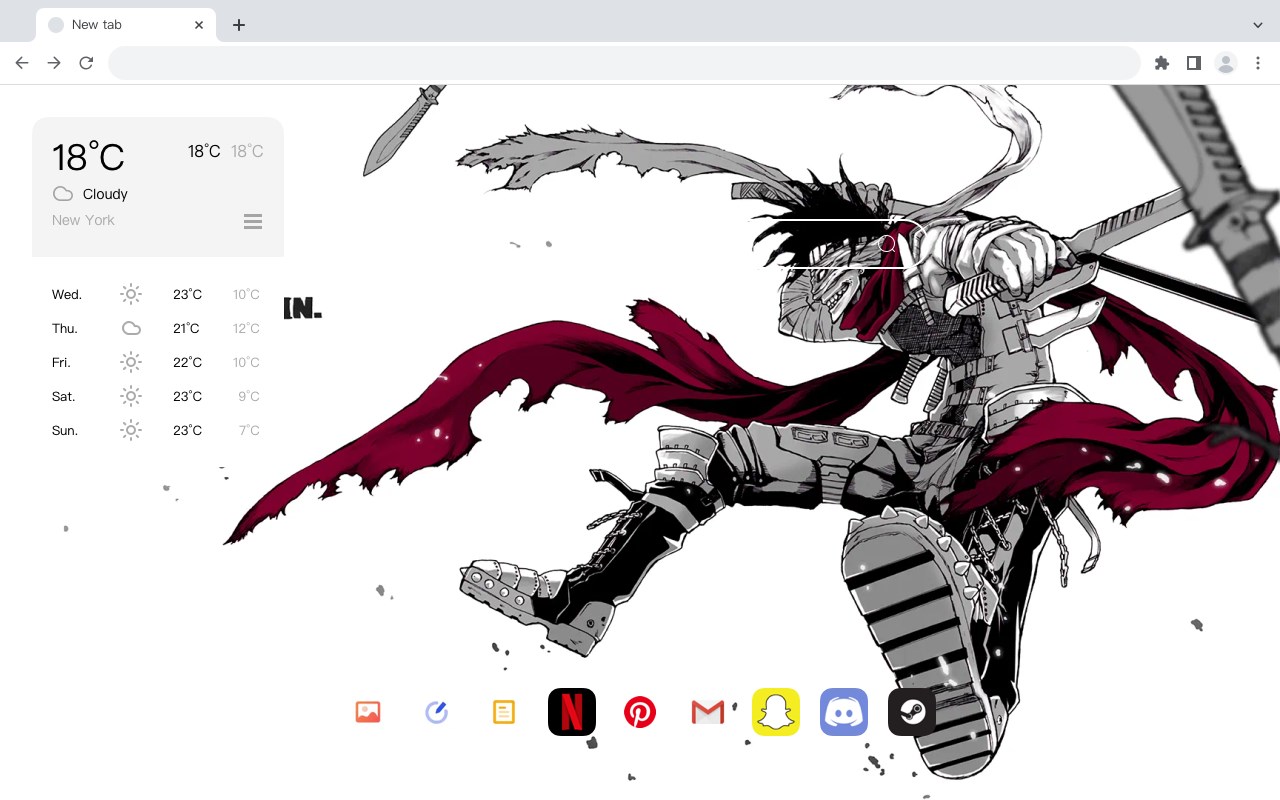Image resolution: width=1280 pixels, height=800 pixels.
Task: Reload the current page
Action: 86,63
